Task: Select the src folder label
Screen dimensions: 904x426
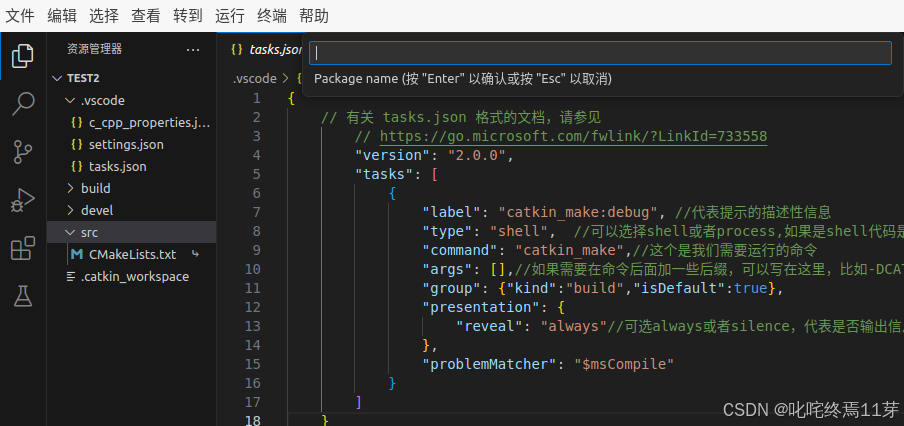Action: coord(89,232)
